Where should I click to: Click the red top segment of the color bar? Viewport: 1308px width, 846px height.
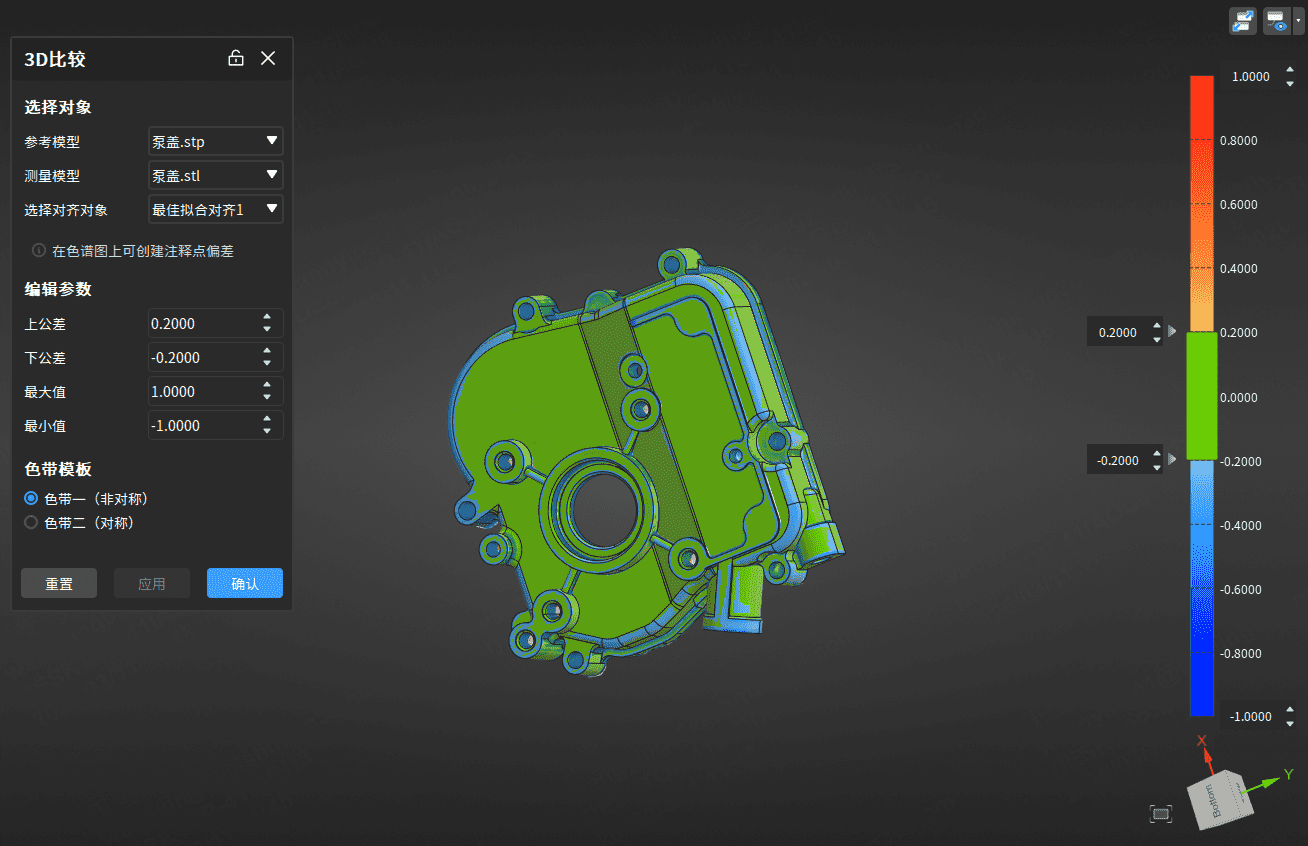pyautogui.click(x=1201, y=108)
